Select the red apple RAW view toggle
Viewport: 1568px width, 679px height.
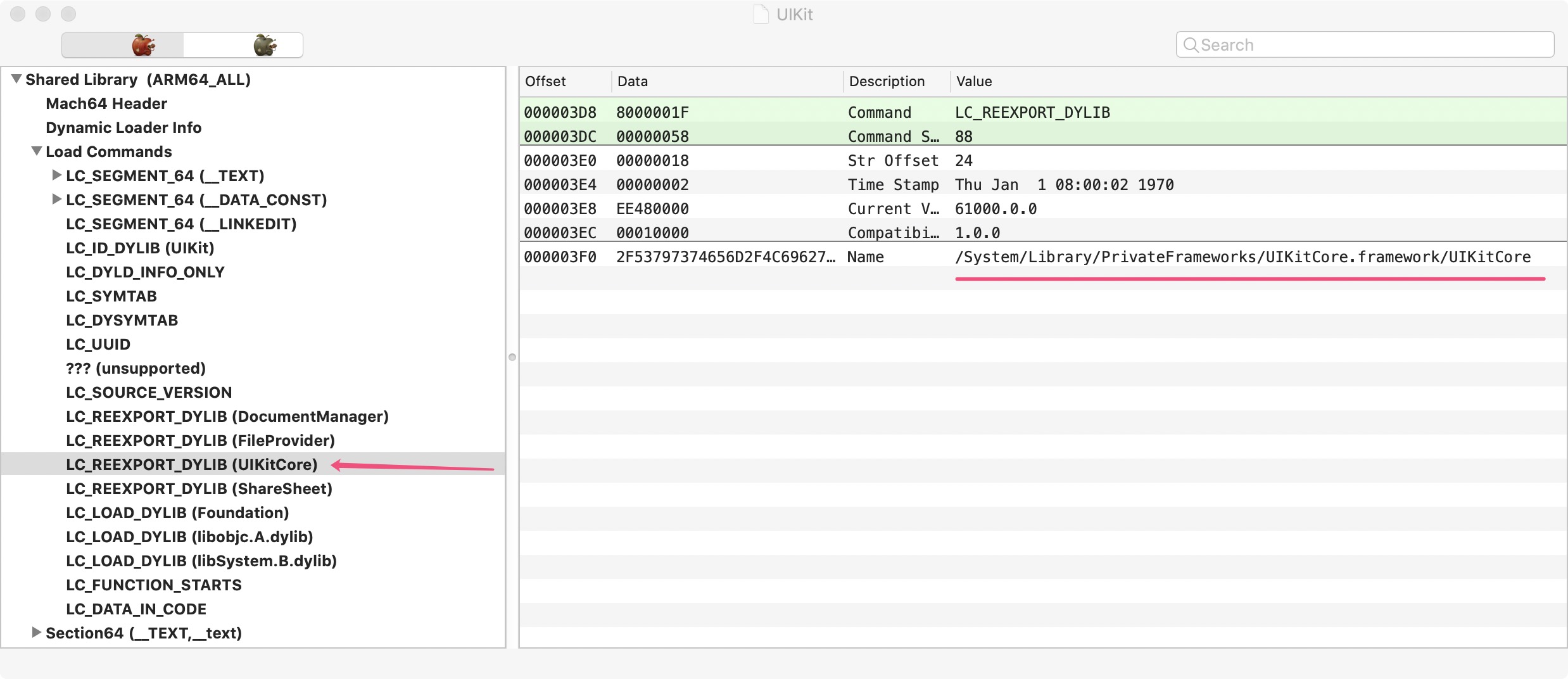tap(123, 45)
